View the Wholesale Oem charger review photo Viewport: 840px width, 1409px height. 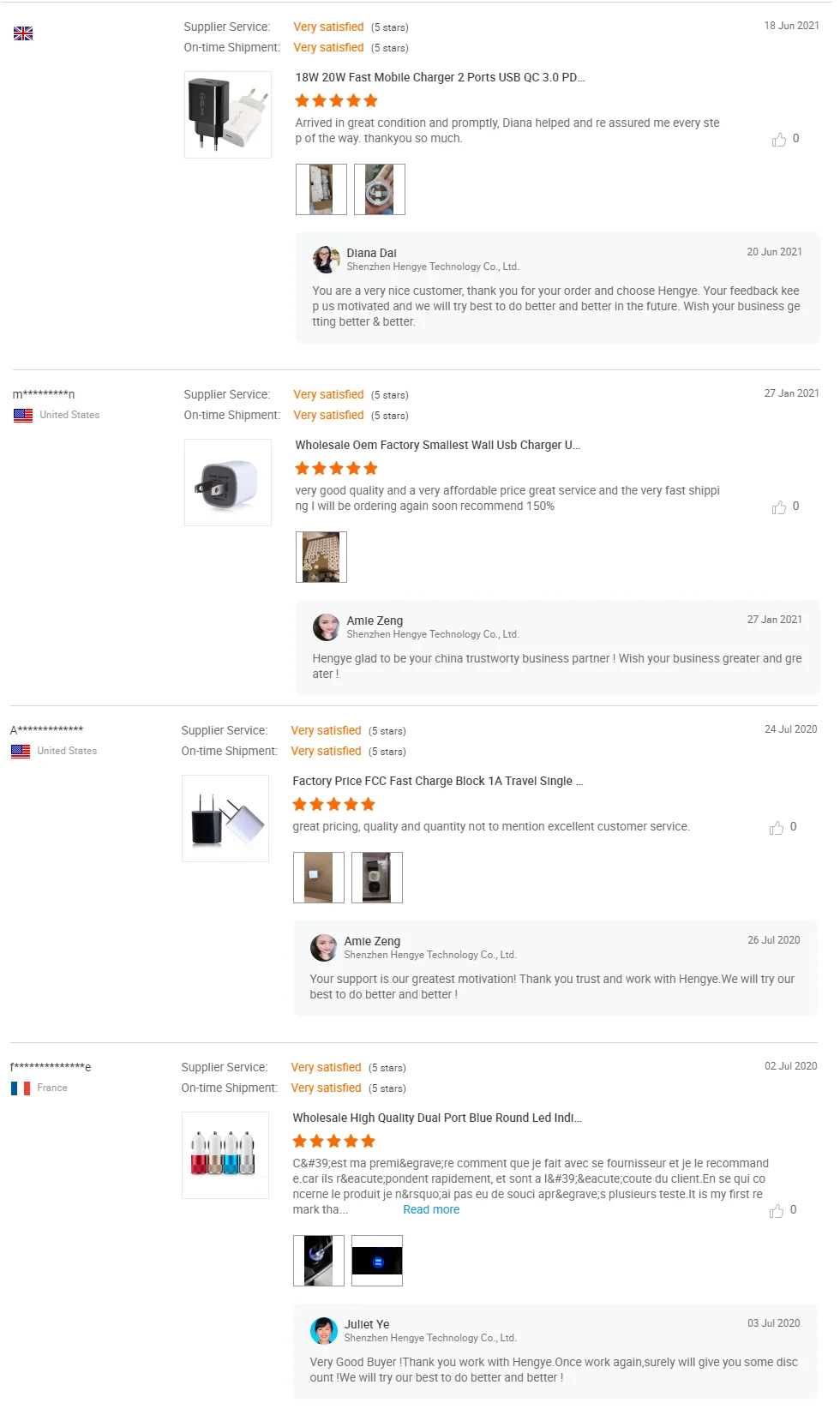click(x=321, y=557)
